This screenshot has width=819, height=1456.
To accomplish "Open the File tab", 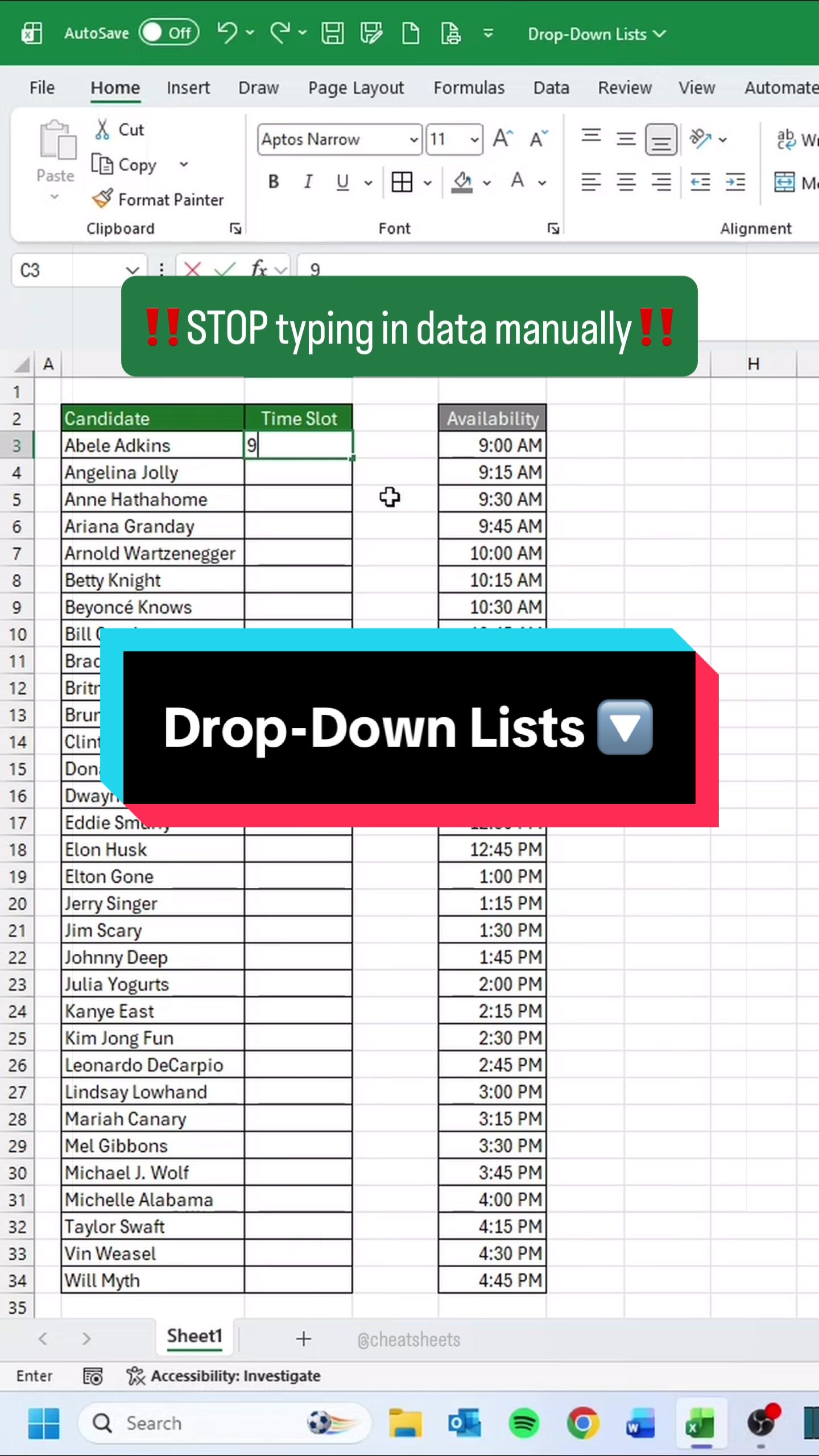I will point(42,88).
